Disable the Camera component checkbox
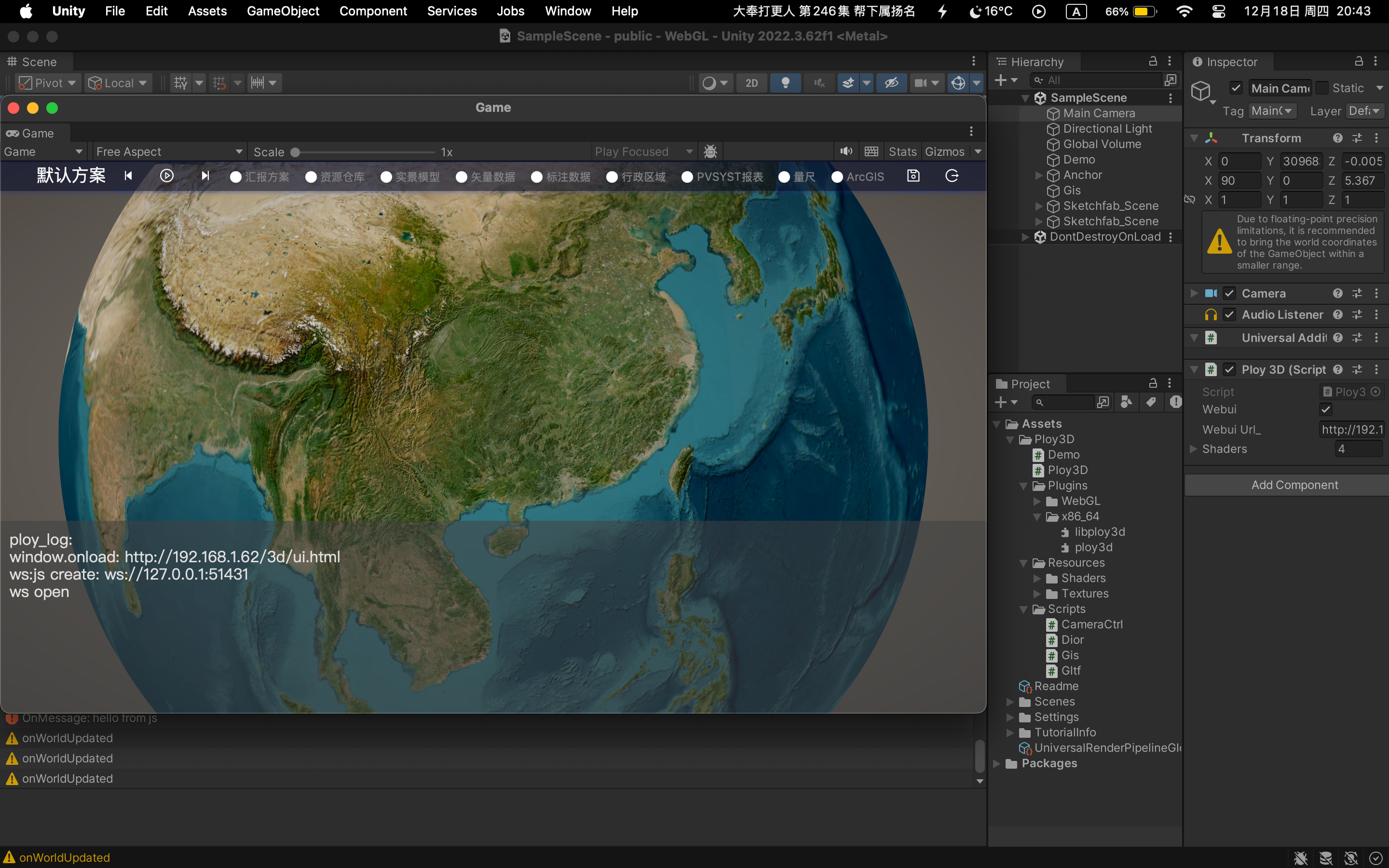Screen dimensions: 1389x868 tap(1229, 293)
